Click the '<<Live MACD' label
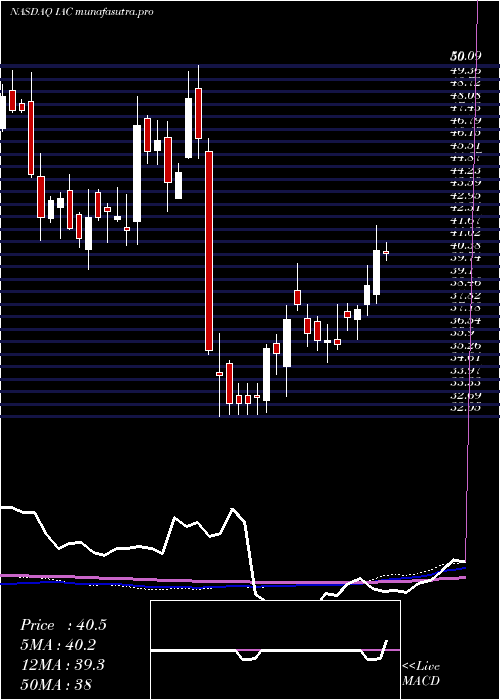The height and width of the screenshot is (700, 500). (x=421, y=674)
